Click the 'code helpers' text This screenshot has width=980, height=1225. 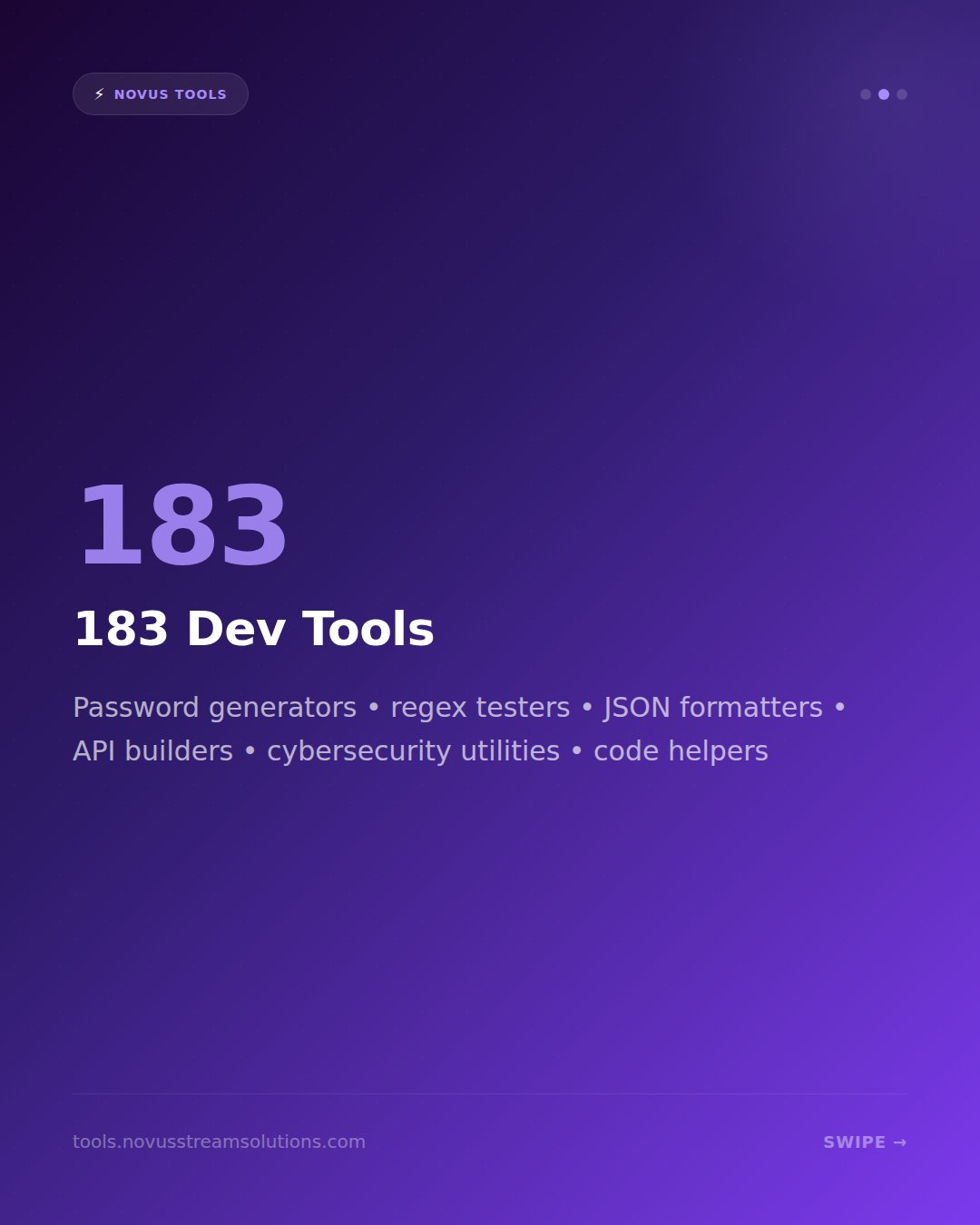[681, 751]
